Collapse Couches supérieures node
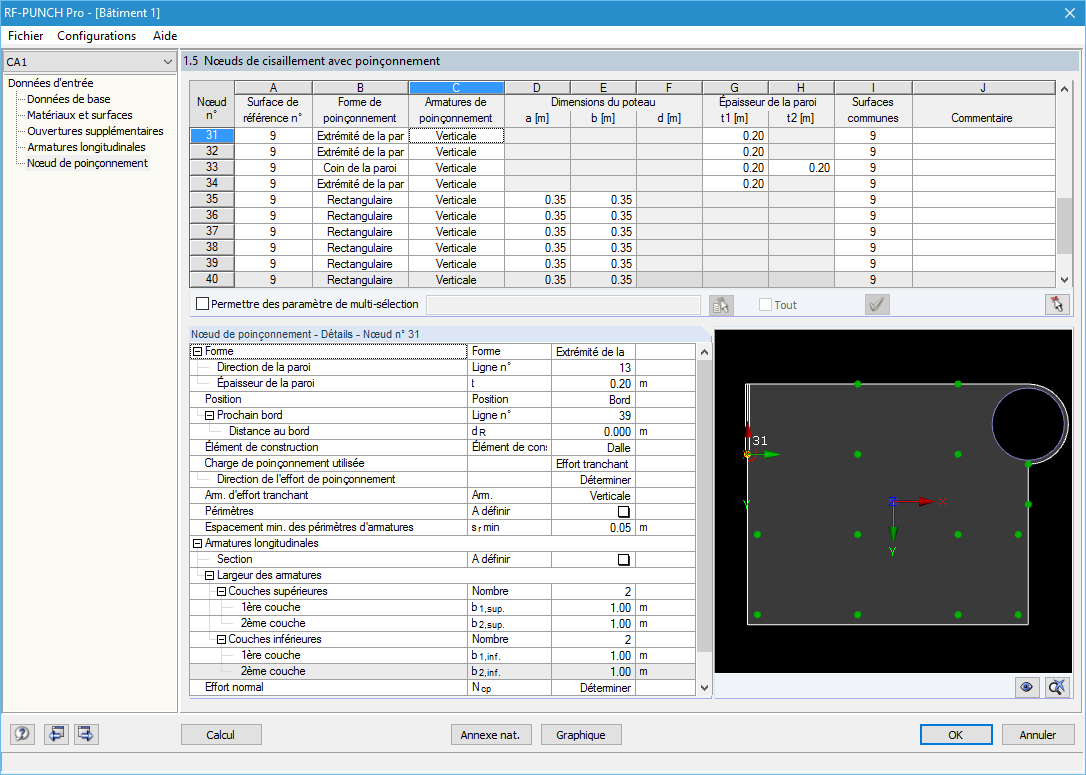Image resolution: width=1086 pixels, height=775 pixels. (221, 591)
